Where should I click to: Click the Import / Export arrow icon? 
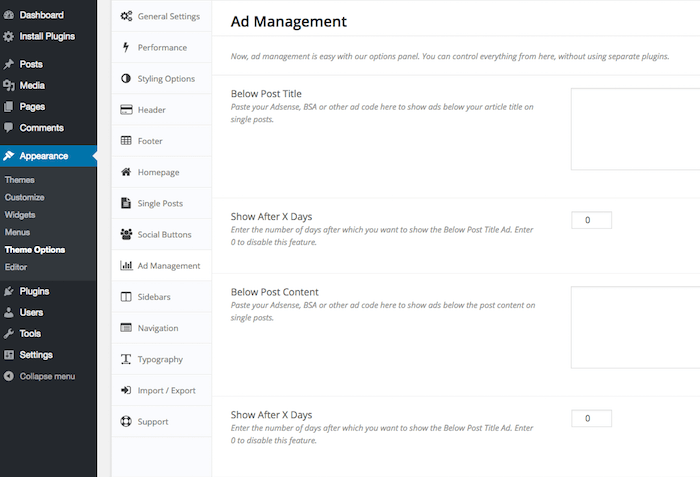pos(126,390)
